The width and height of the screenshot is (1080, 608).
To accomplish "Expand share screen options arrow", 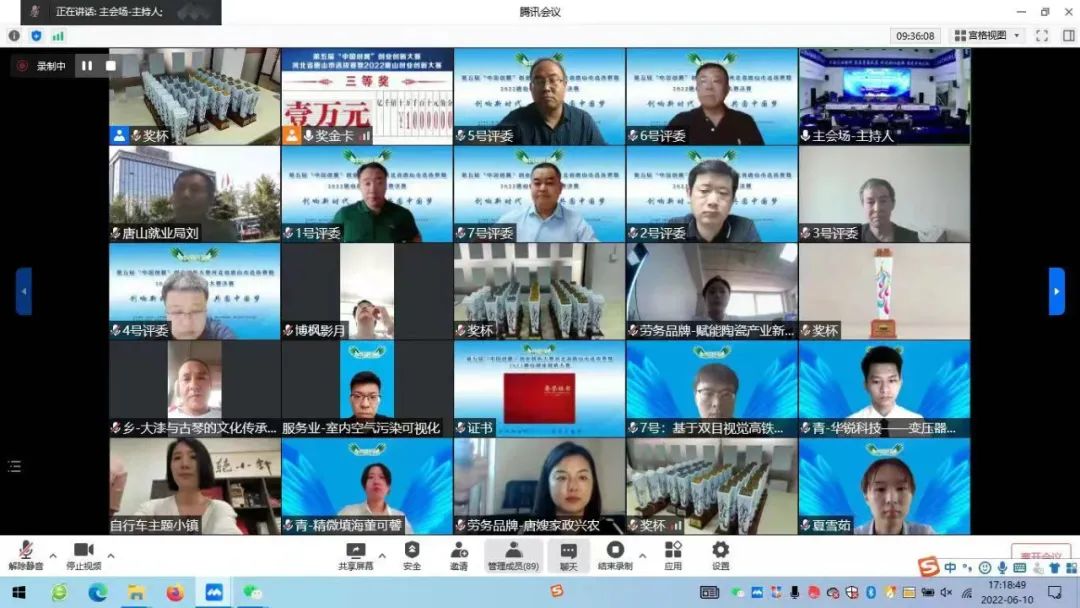I will [382, 556].
